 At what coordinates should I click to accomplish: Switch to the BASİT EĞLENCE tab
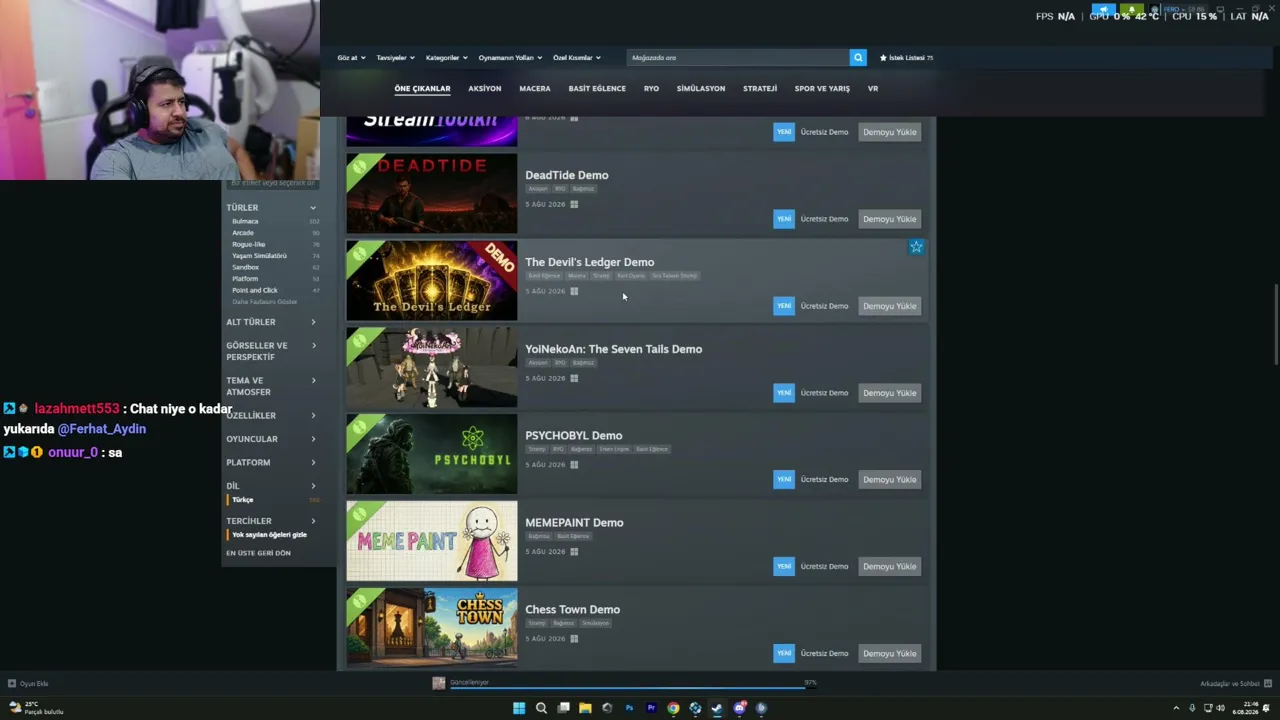(x=597, y=89)
